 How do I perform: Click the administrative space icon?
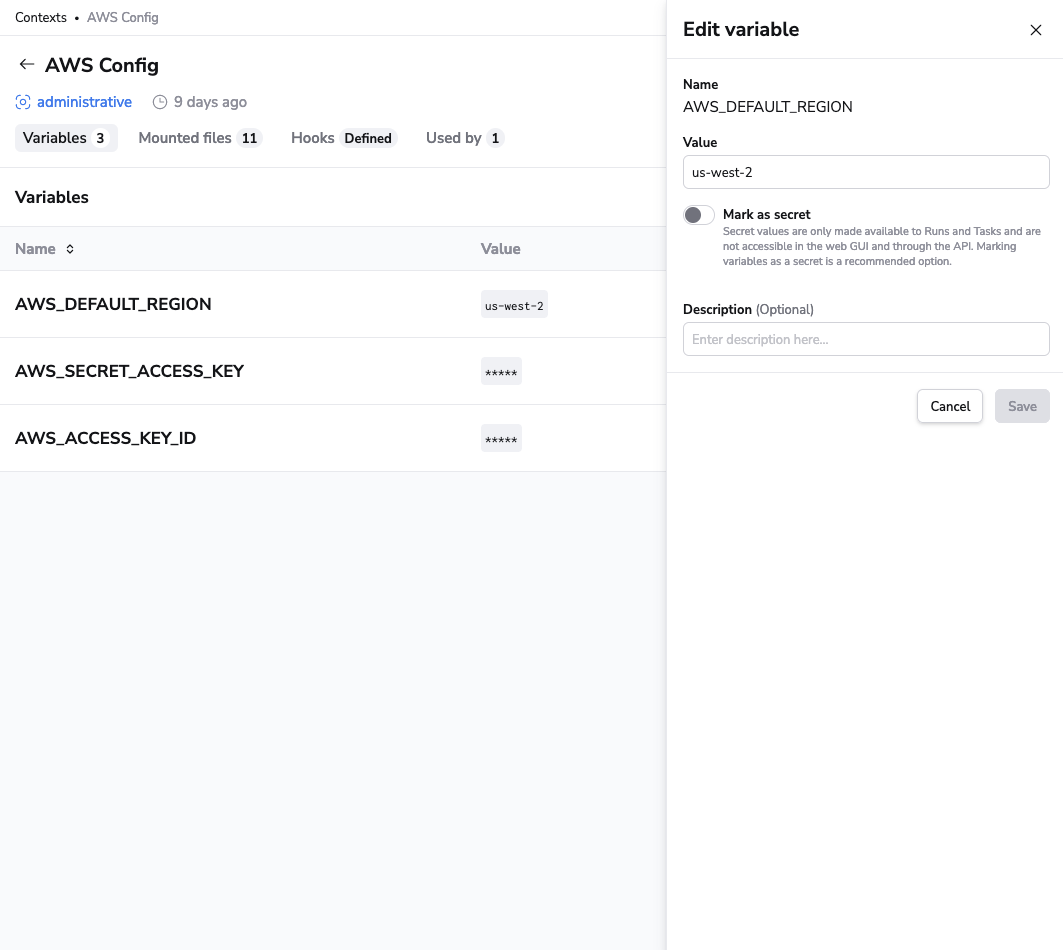(x=23, y=102)
